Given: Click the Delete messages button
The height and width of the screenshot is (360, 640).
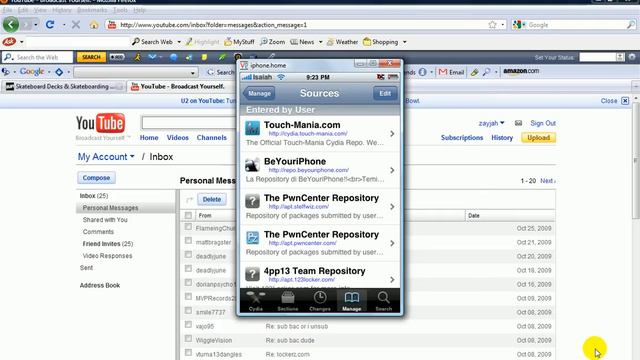Looking at the screenshot, I should click(212, 200).
